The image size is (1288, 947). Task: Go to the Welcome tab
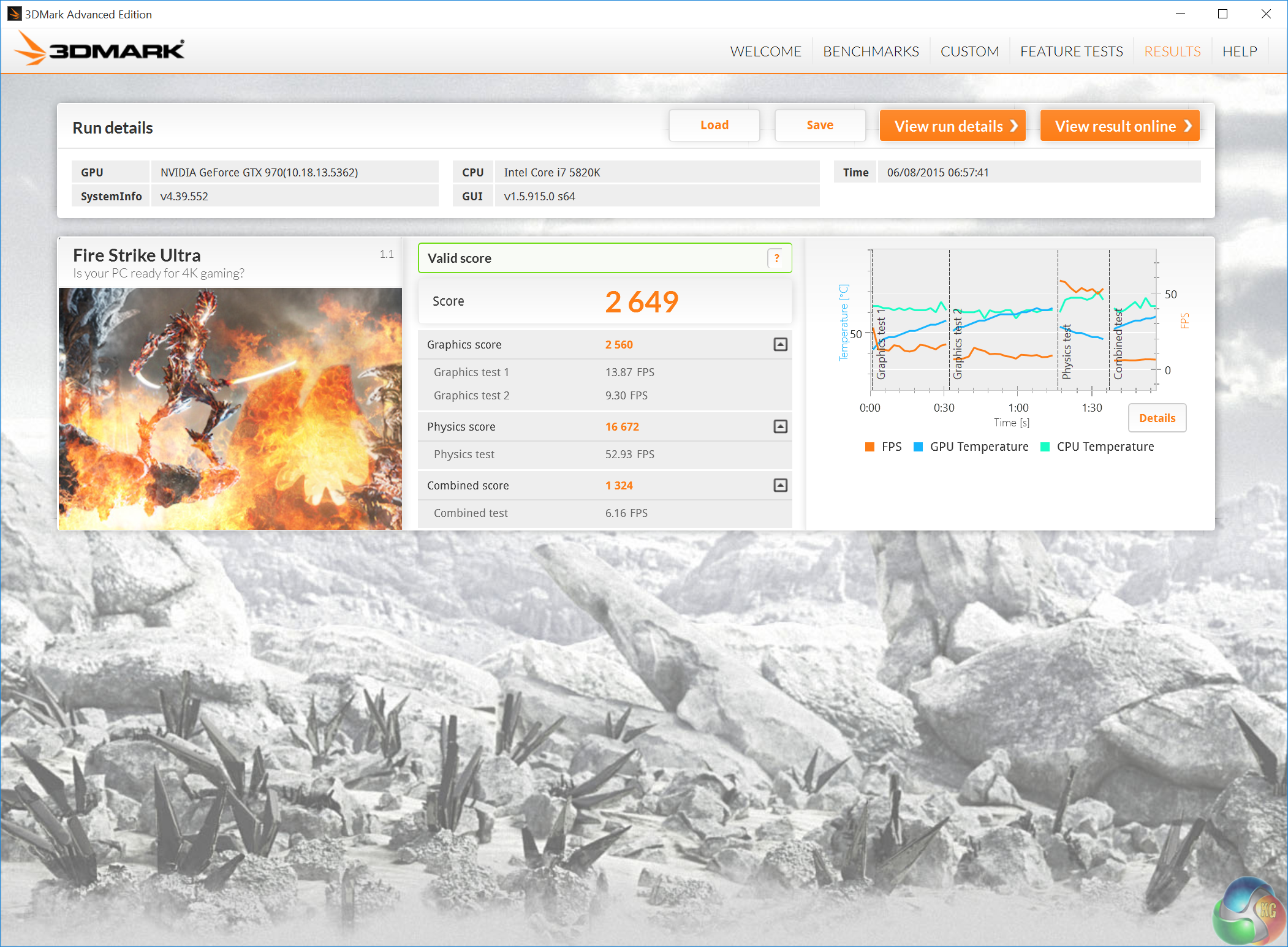tap(765, 51)
